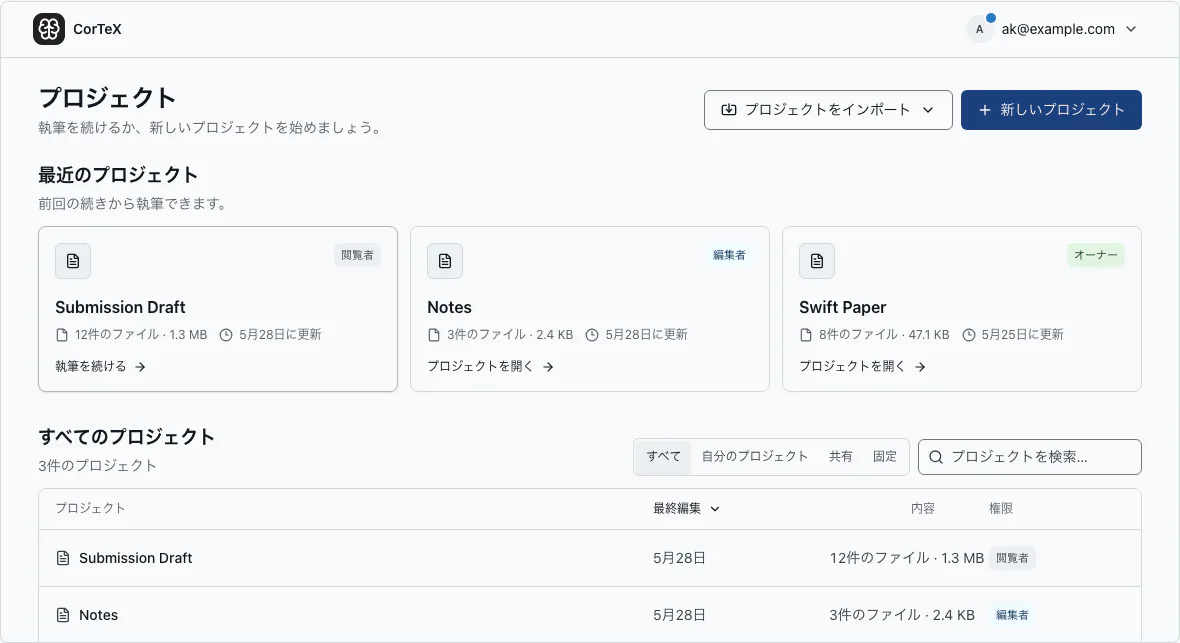Click 12件のファイル · 1.3 MB in table row
Screen dimensions: 1180x643
point(906,558)
